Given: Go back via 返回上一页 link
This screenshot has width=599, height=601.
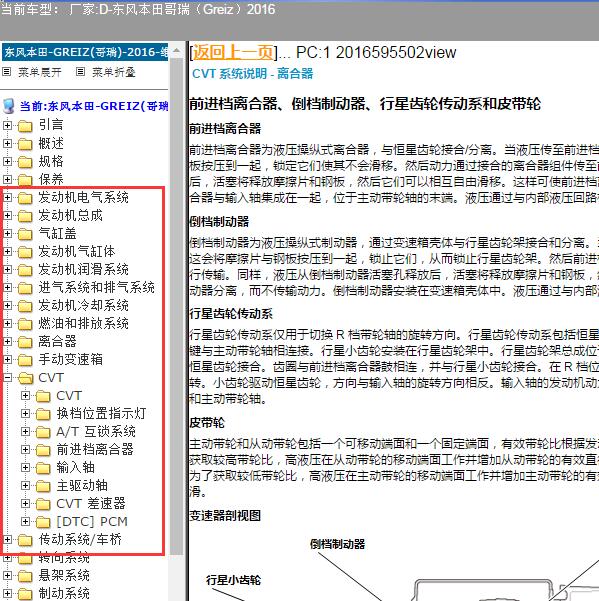Looking at the screenshot, I should (x=233, y=53).
